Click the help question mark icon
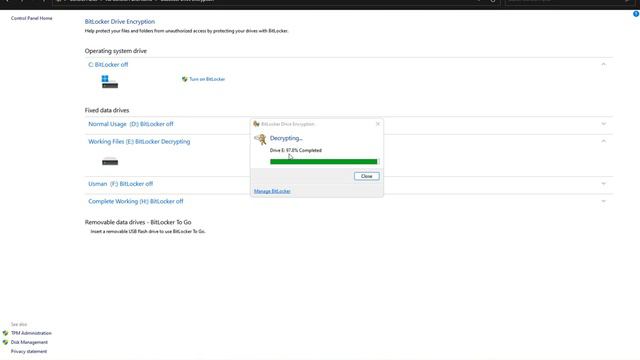The height and width of the screenshot is (360, 640). click(636, 14)
